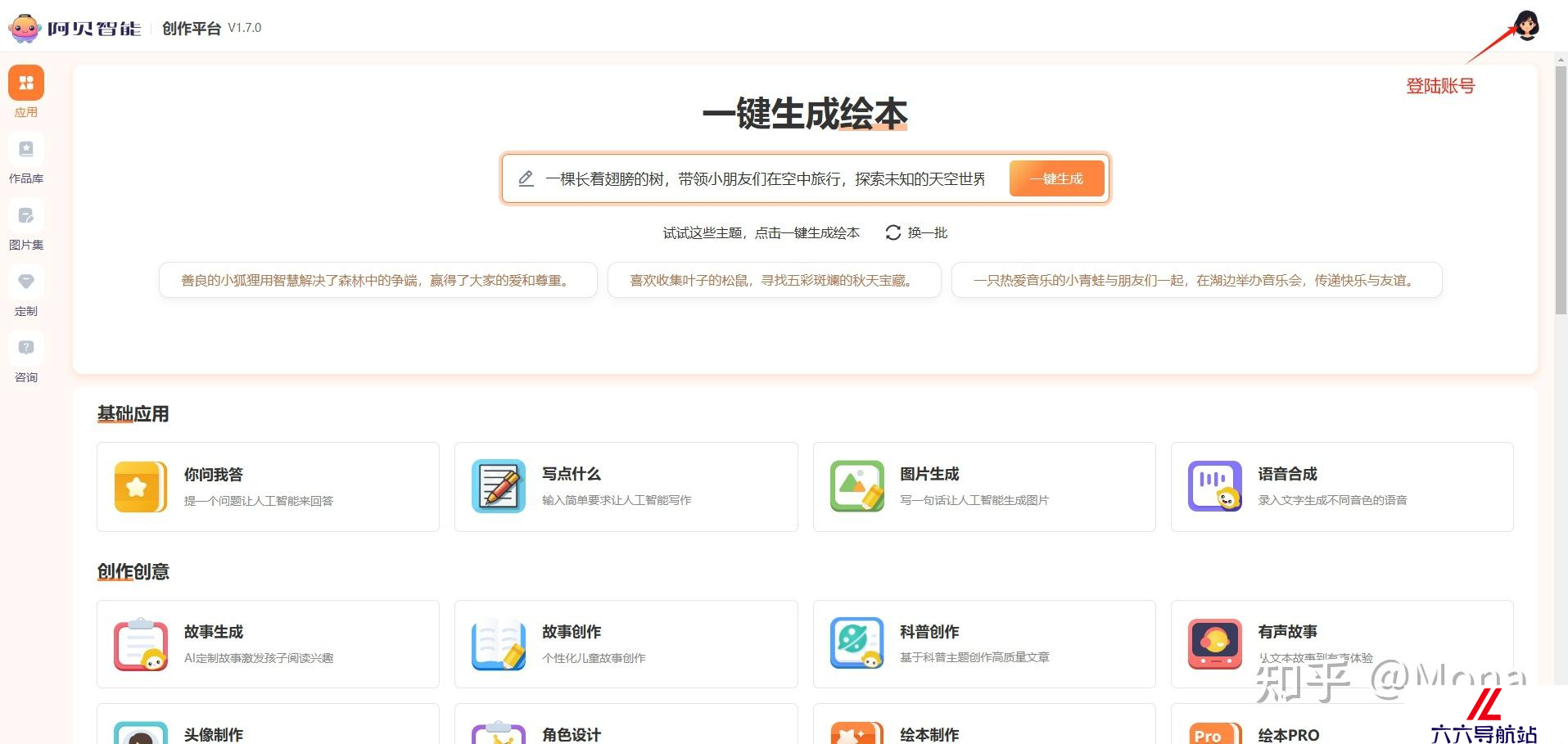The height and width of the screenshot is (744, 1568).
Task: Click the refresh icon beside 换一批
Action: [893, 233]
